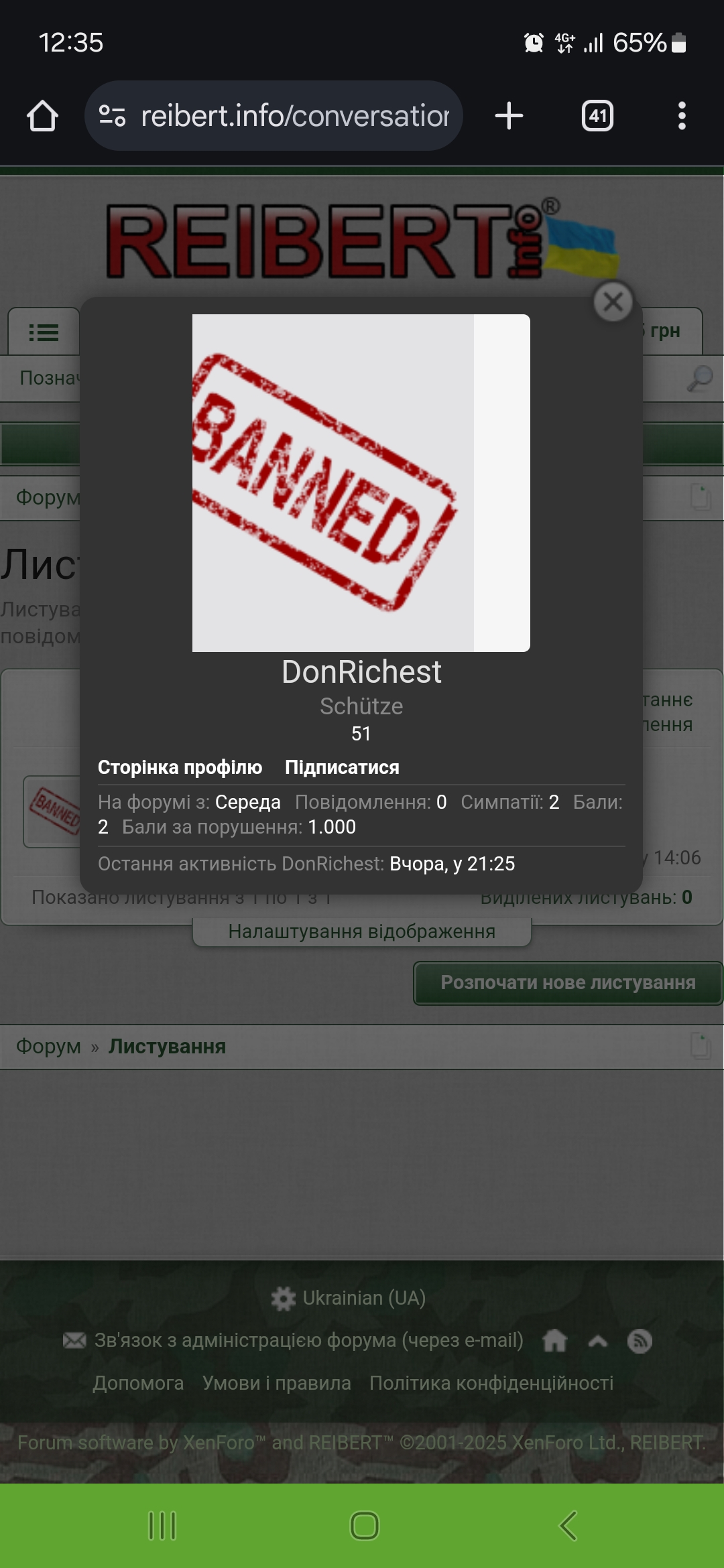Open Умови і правила link
This screenshot has height=1568, width=724.
coord(277,1383)
